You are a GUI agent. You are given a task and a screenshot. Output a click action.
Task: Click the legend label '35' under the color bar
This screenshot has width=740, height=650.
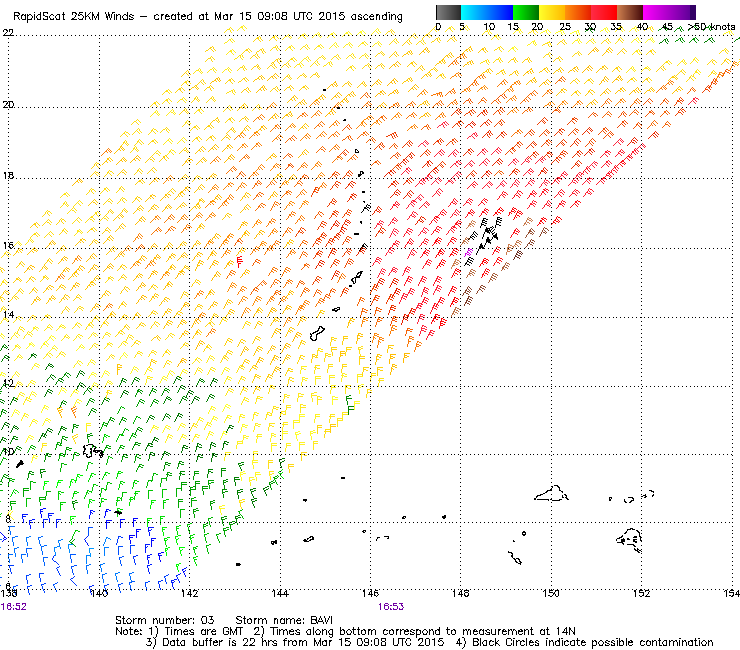pyautogui.click(x=616, y=27)
